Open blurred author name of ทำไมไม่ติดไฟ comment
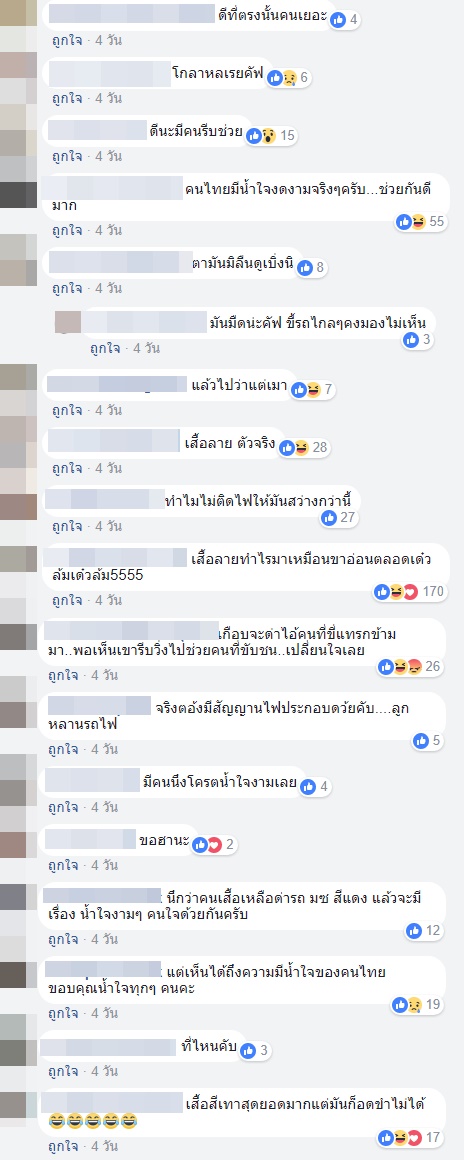The width and height of the screenshot is (464, 1160). point(104,499)
